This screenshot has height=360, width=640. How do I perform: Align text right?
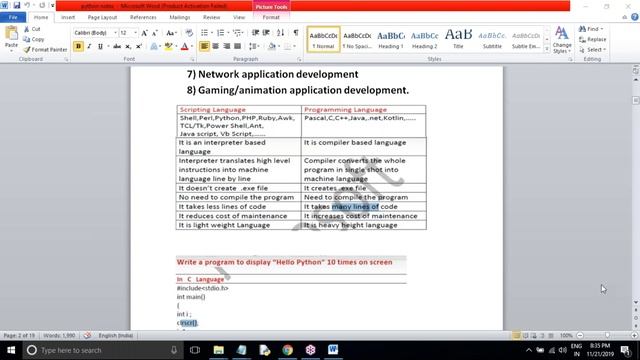pyautogui.click(x=227, y=46)
